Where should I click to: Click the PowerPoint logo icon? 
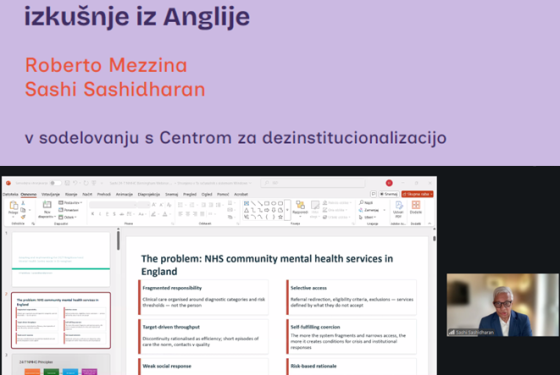8,183
